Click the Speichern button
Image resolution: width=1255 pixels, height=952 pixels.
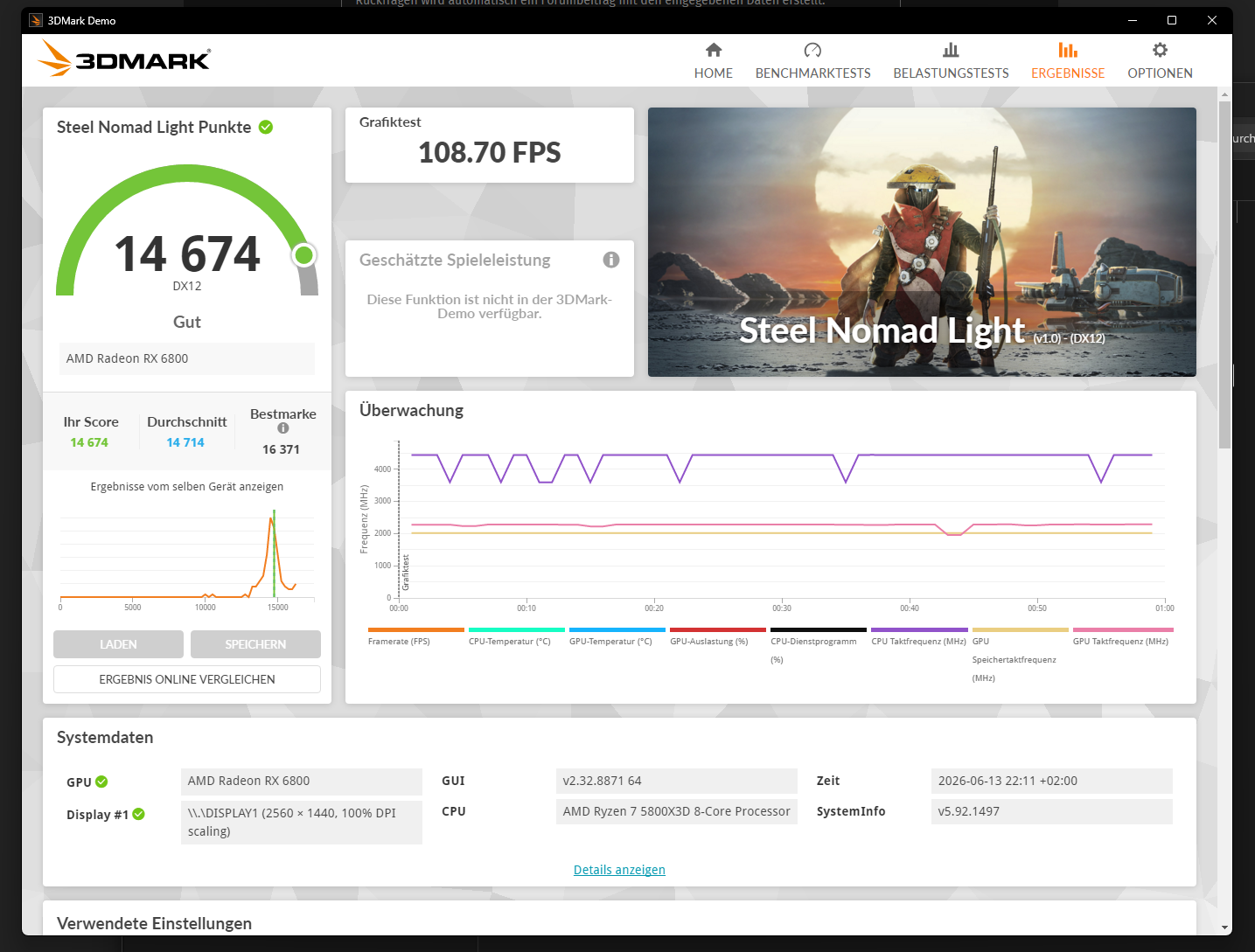255,644
